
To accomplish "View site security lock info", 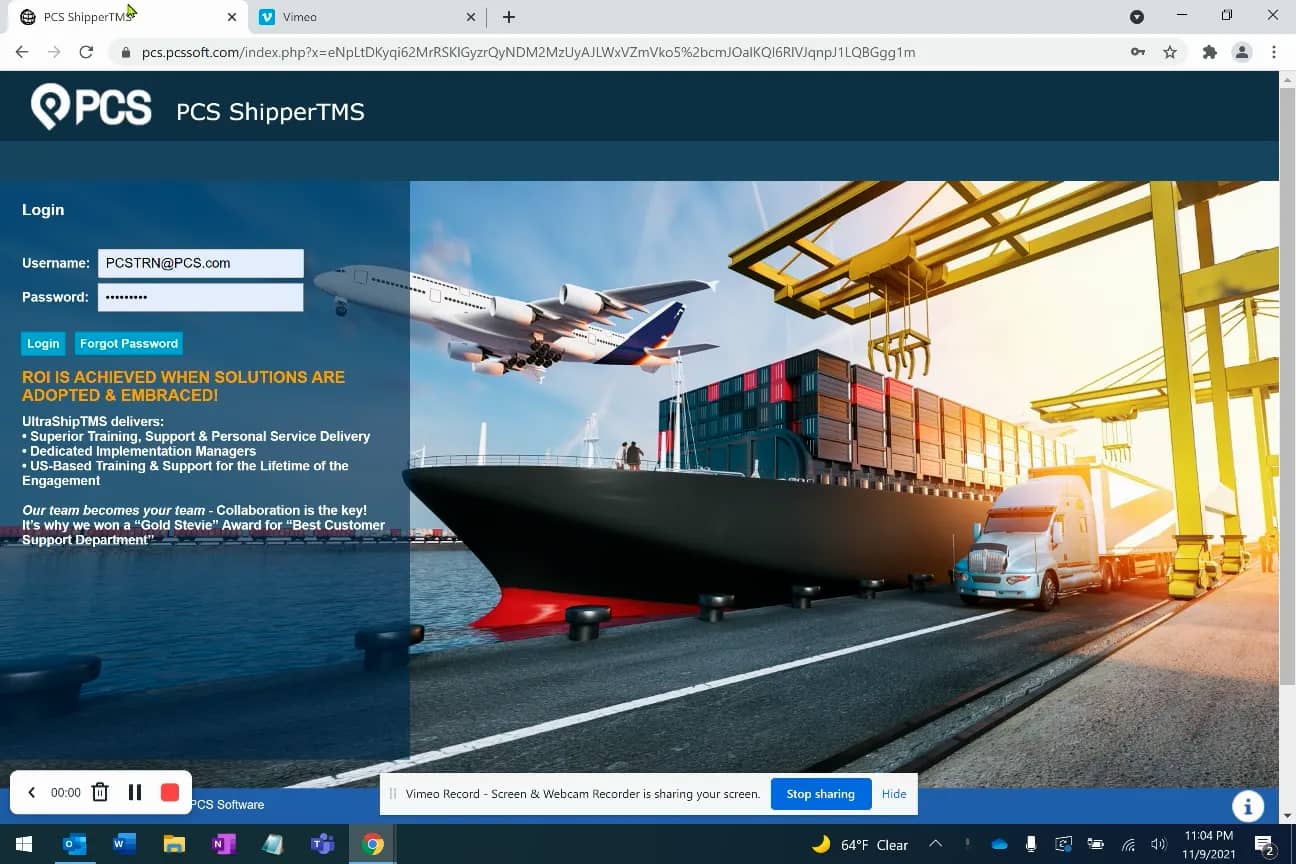I will pos(126,52).
